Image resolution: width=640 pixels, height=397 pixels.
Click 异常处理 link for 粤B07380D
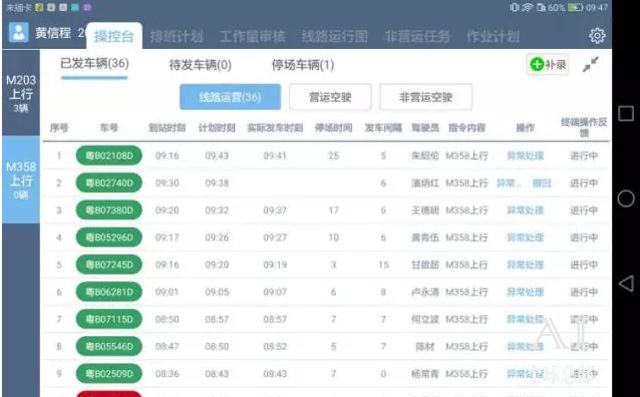pos(525,210)
